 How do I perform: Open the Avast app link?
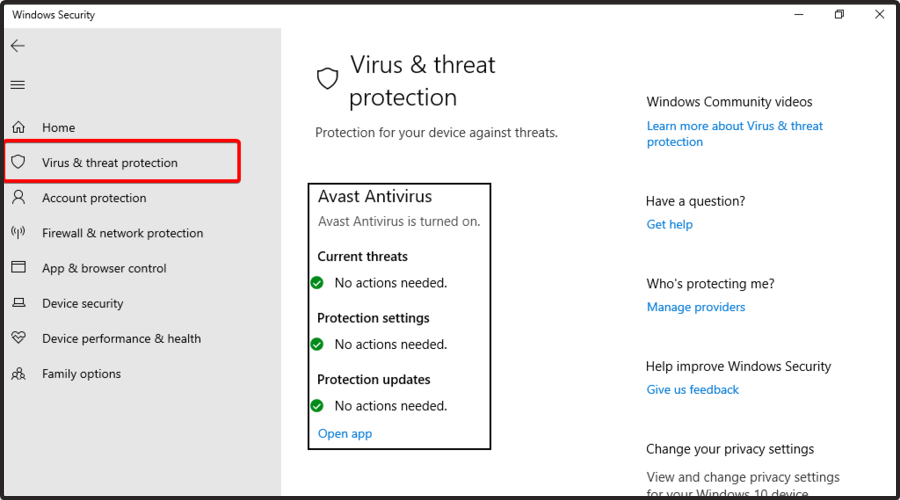(345, 434)
